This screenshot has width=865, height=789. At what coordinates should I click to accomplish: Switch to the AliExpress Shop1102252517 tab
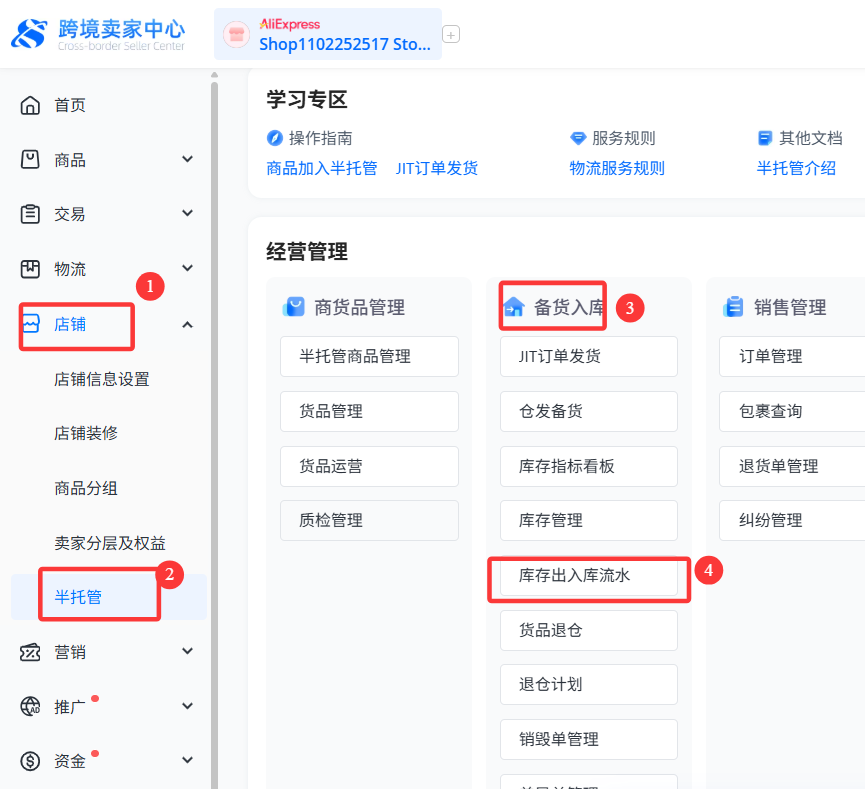[328, 35]
